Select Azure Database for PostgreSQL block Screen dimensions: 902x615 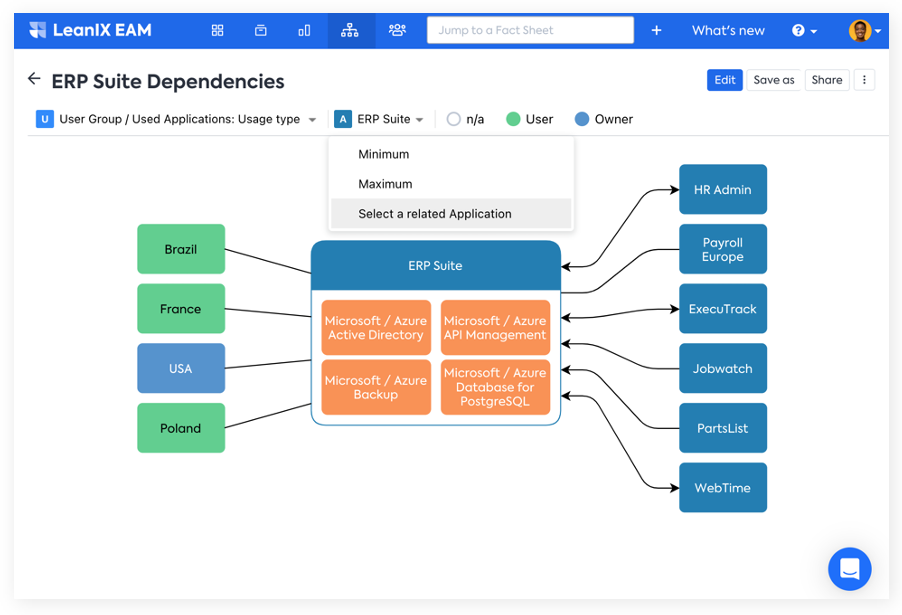(x=495, y=387)
